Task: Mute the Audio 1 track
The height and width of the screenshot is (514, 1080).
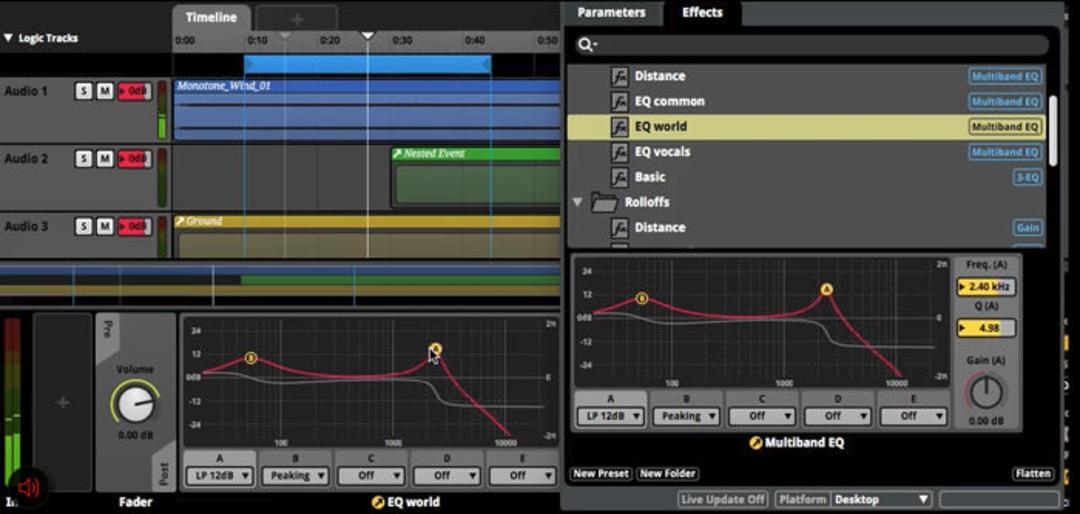Action: 105,92
